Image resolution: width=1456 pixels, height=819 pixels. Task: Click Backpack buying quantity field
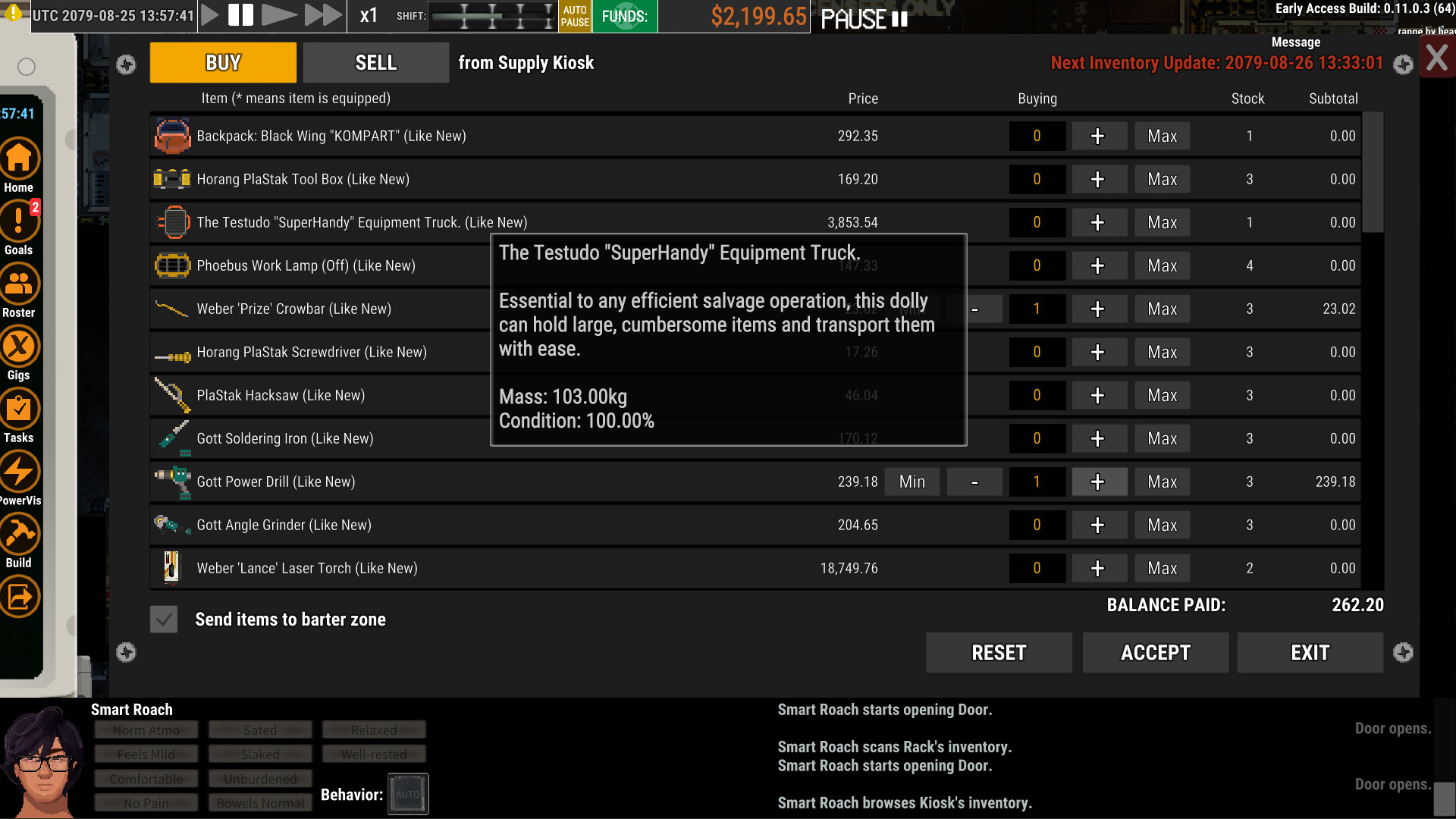(x=1037, y=136)
